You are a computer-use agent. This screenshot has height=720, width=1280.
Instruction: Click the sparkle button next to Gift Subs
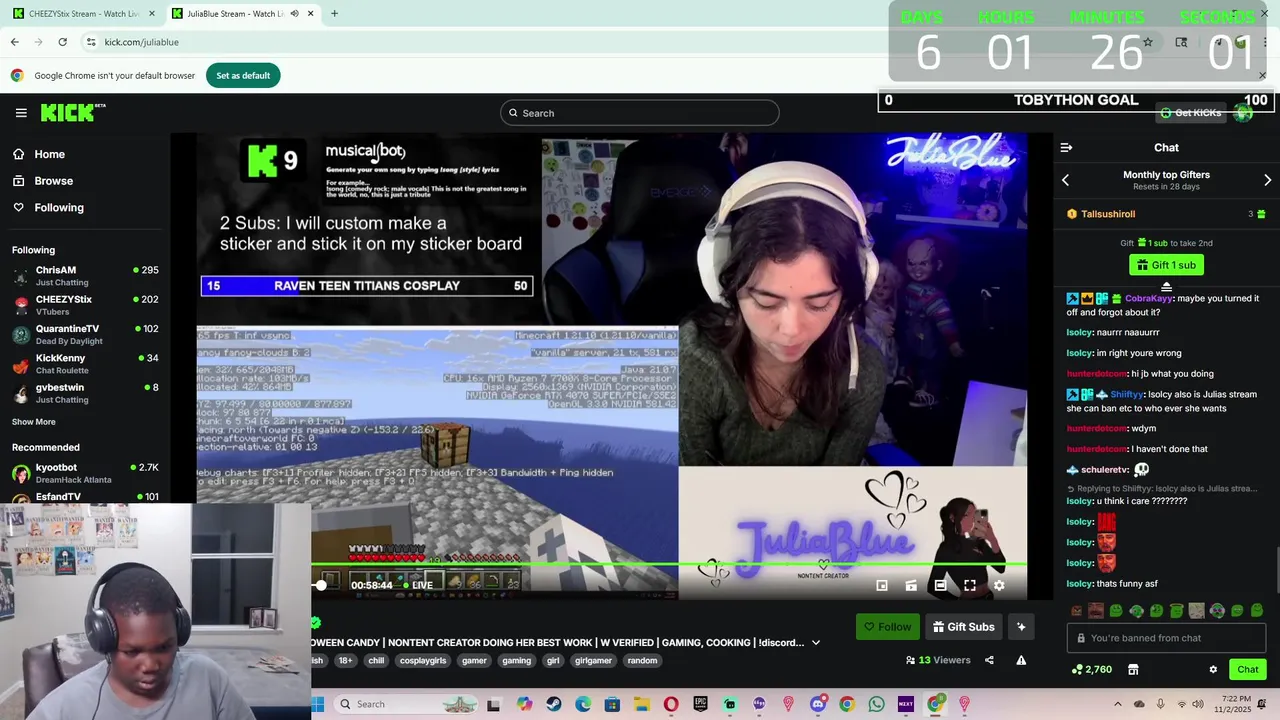coord(1021,627)
